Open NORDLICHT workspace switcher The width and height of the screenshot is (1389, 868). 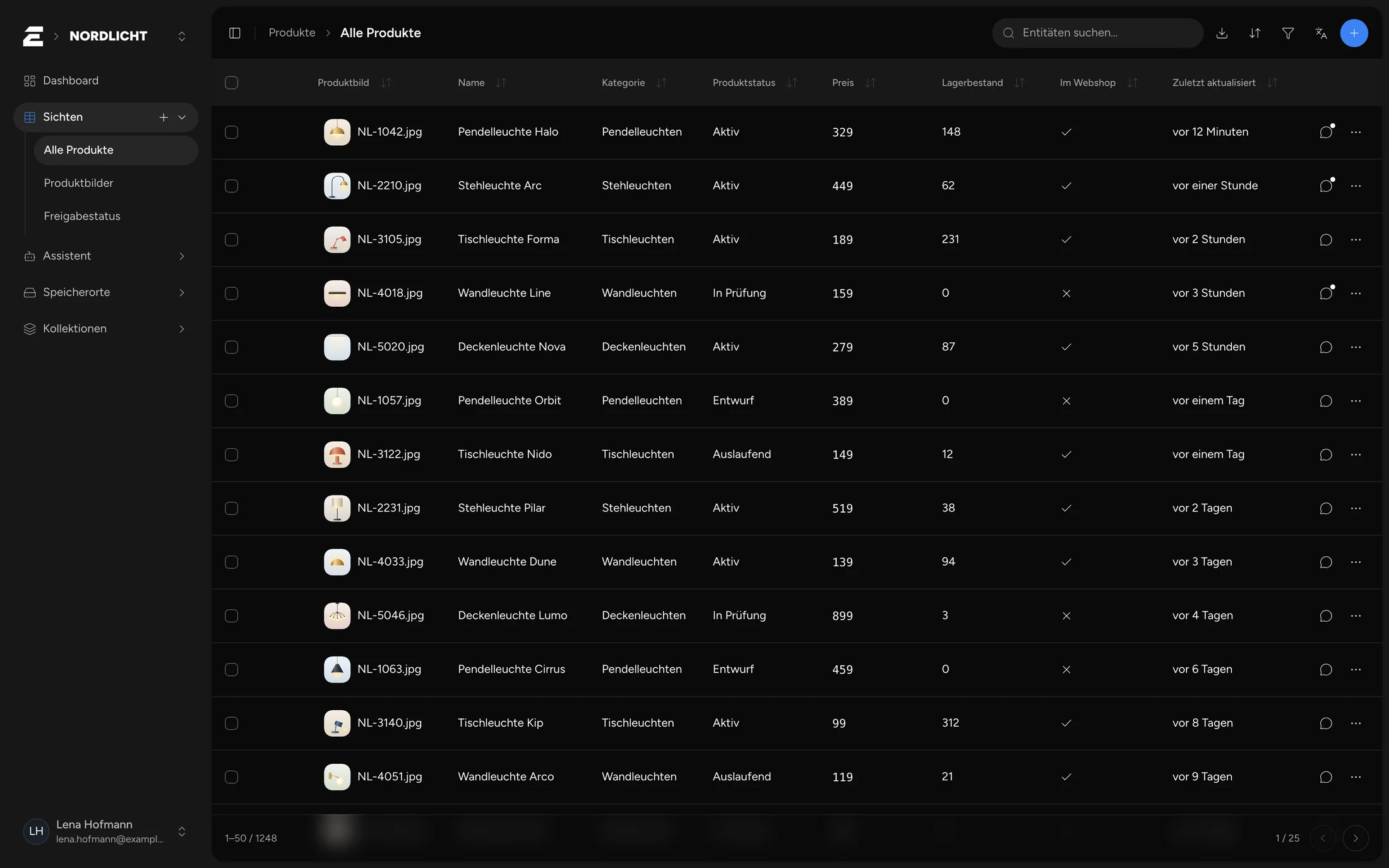182,36
